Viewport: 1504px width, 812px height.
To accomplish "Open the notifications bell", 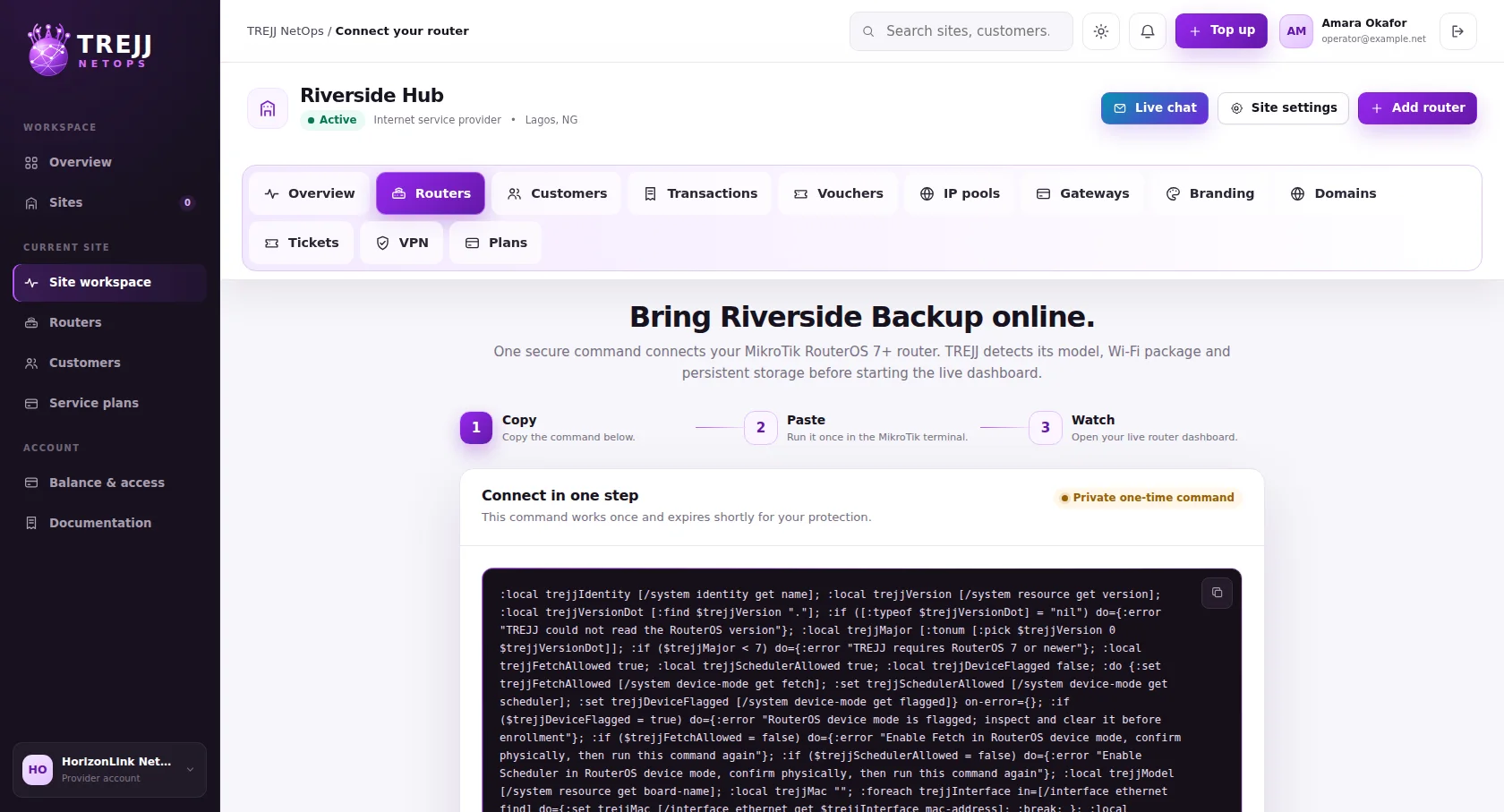I will coord(1148,31).
